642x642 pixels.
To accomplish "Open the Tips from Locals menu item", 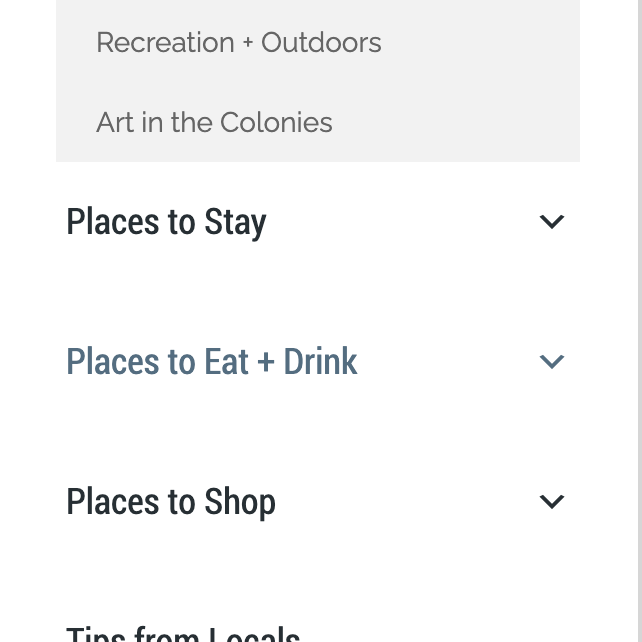I will [x=183, y=633].
